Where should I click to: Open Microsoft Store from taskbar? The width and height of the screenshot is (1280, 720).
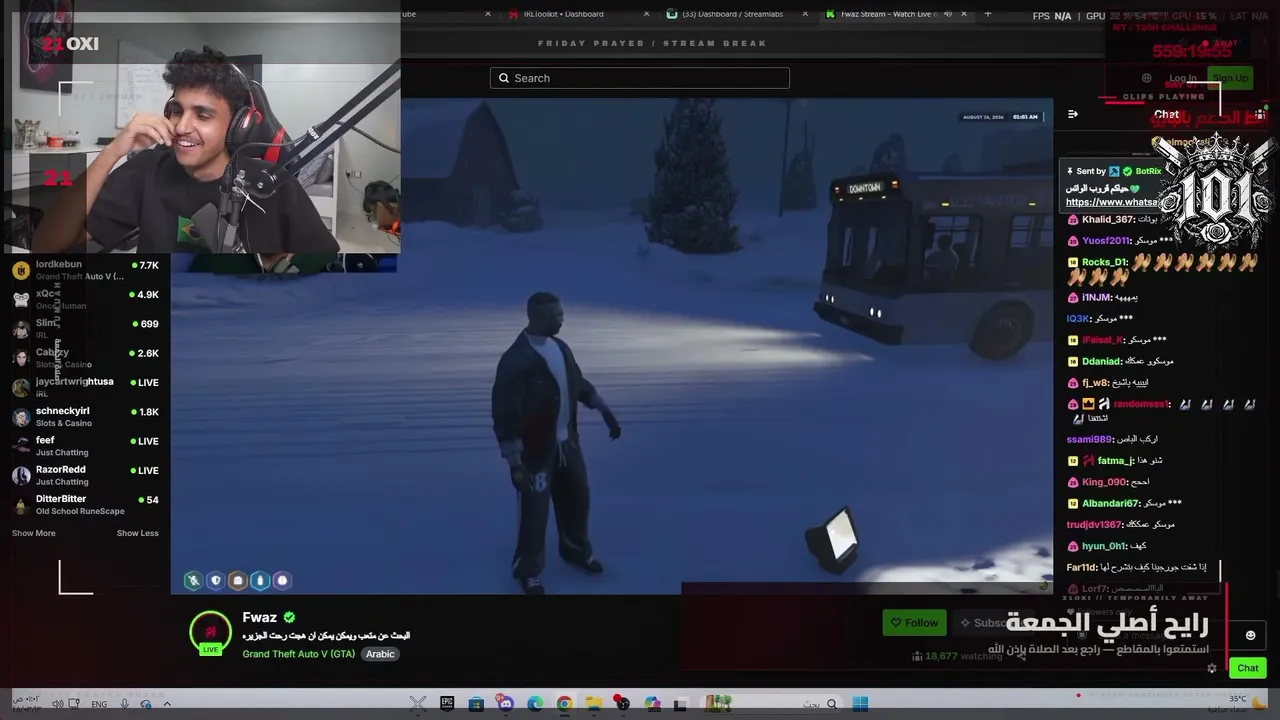click(x=476, y=704)
